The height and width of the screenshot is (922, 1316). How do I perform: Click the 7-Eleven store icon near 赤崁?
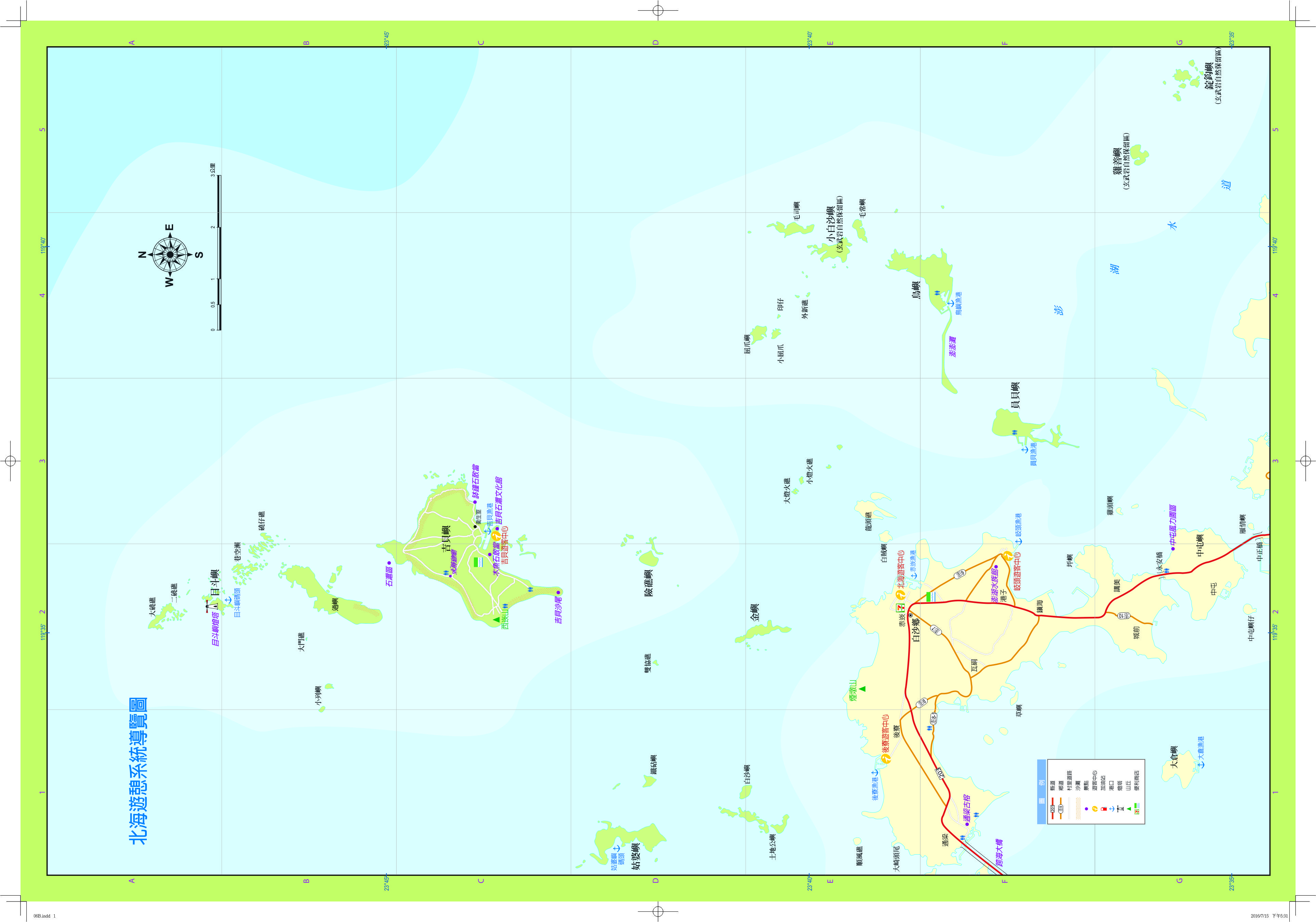pos(901,607)
